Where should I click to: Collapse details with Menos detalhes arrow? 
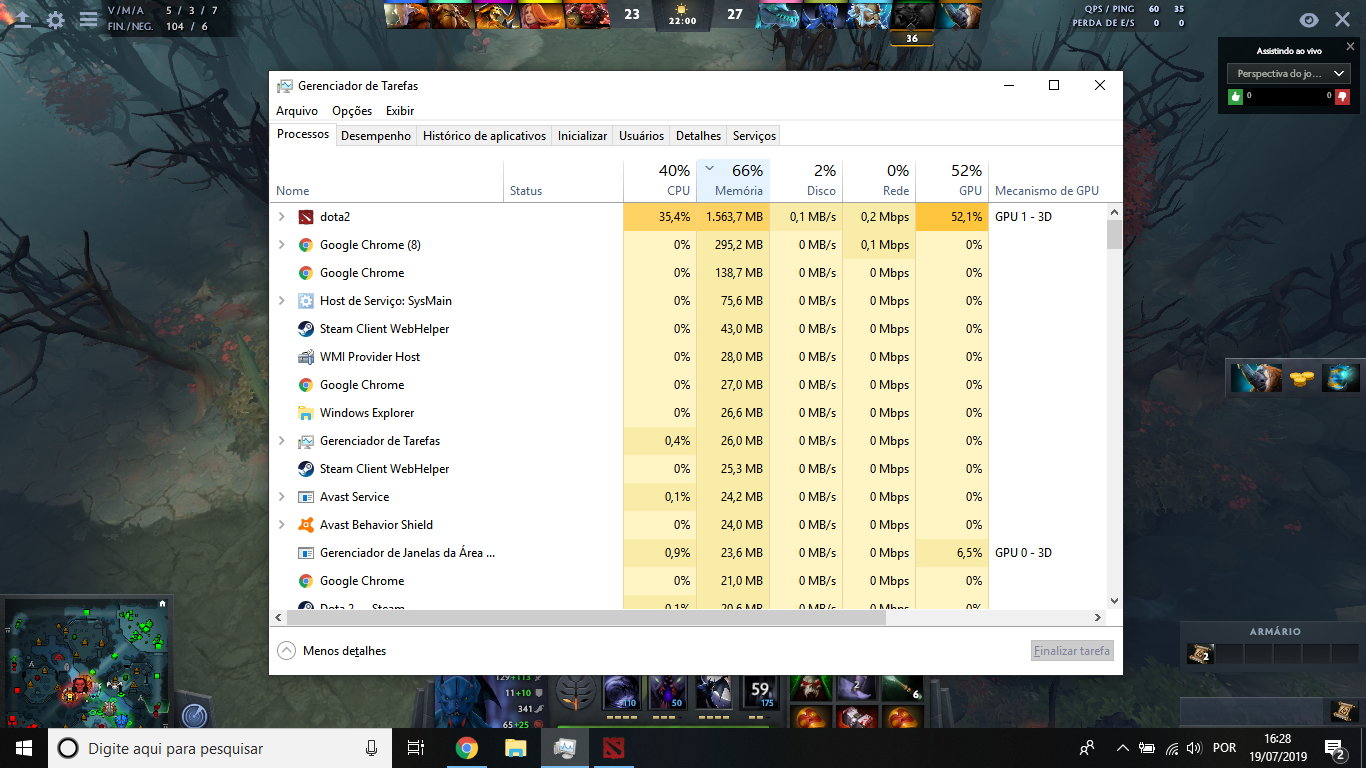click(x=286, y=650)
